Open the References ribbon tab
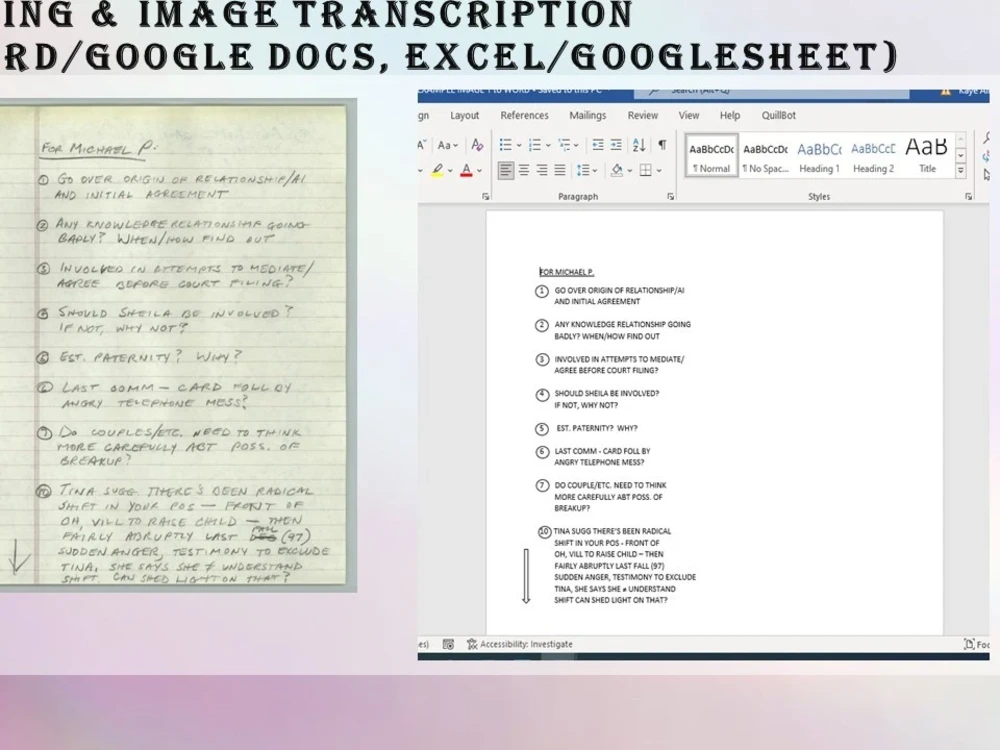 524,115
